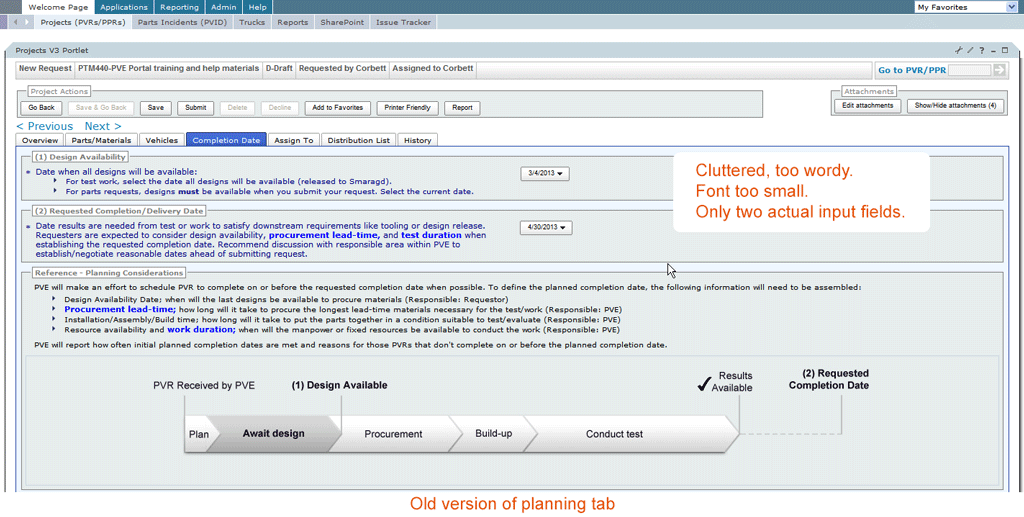The height and width of the screenshot is (517, 1024).
Task: Open the Issue Tracker tab
Action: (403, 22)
